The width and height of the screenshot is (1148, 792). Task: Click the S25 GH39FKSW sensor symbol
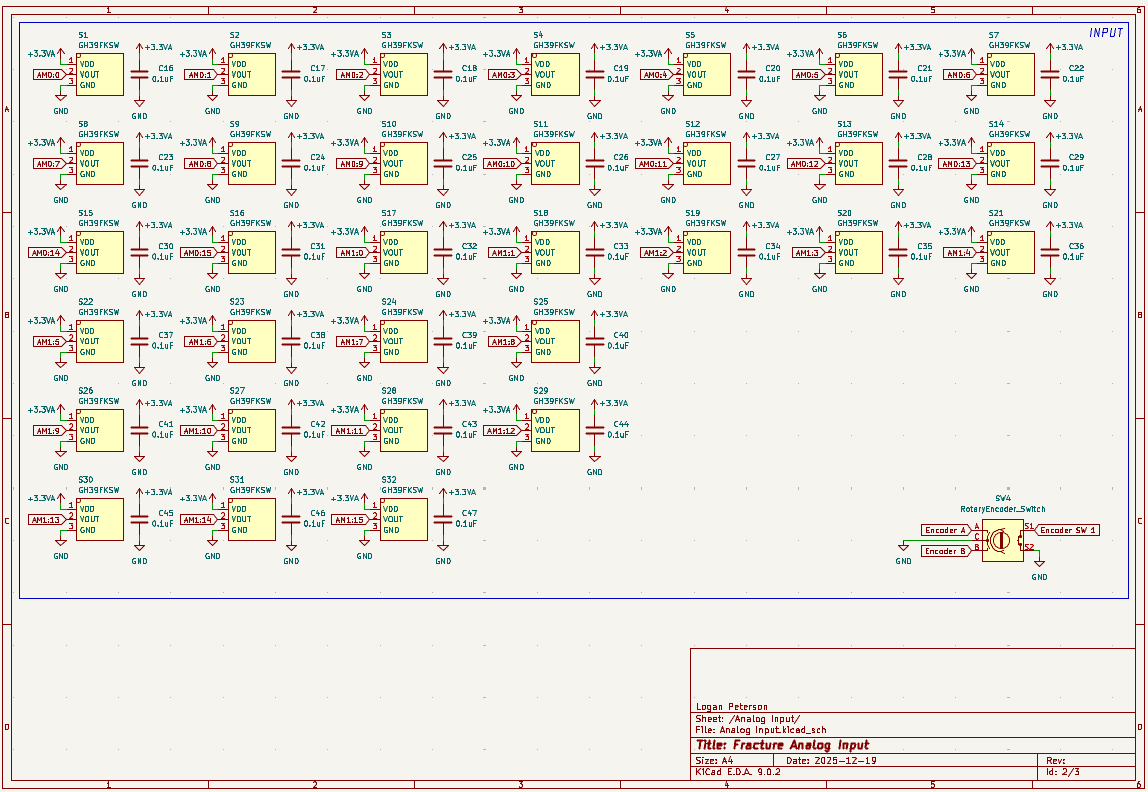(x=555, y=342)
